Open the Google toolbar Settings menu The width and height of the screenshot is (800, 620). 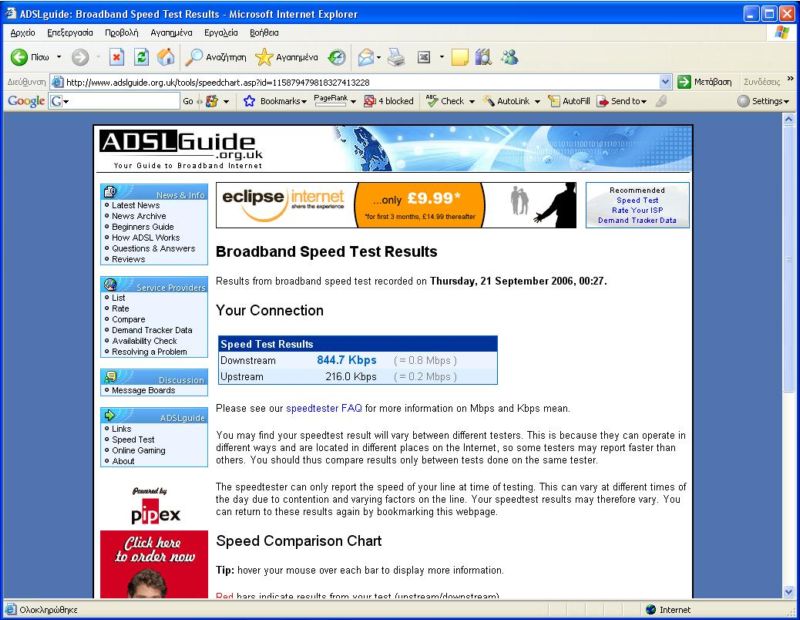tap(763, 101)
